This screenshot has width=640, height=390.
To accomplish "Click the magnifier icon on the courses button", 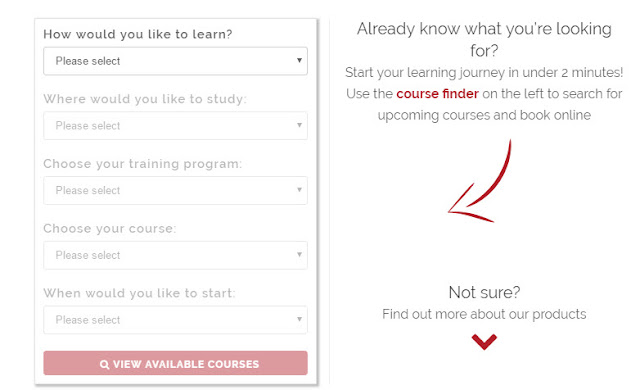I will coord(104,364).
